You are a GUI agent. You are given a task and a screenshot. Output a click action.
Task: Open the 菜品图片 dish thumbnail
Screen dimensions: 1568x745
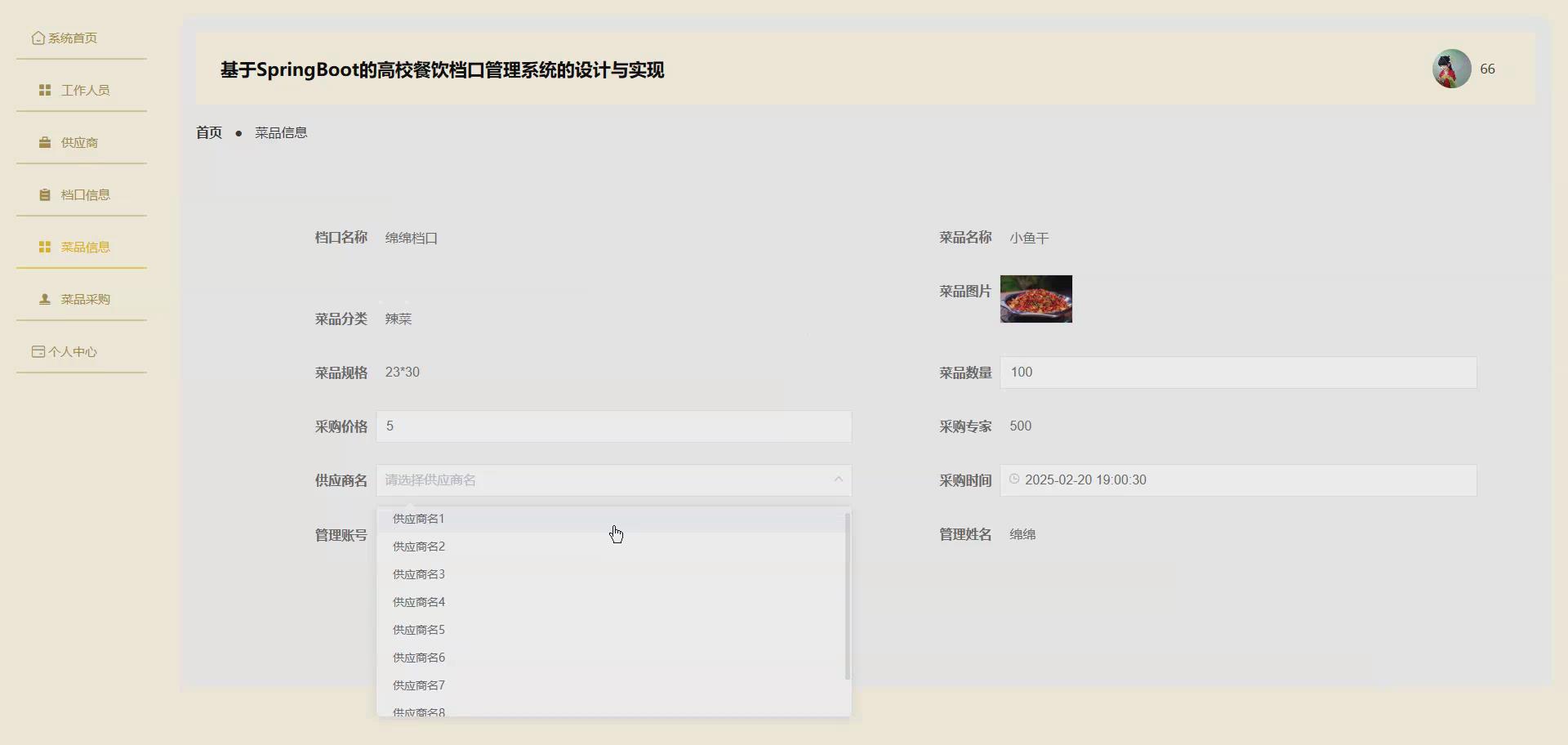tap(1036, 299)
